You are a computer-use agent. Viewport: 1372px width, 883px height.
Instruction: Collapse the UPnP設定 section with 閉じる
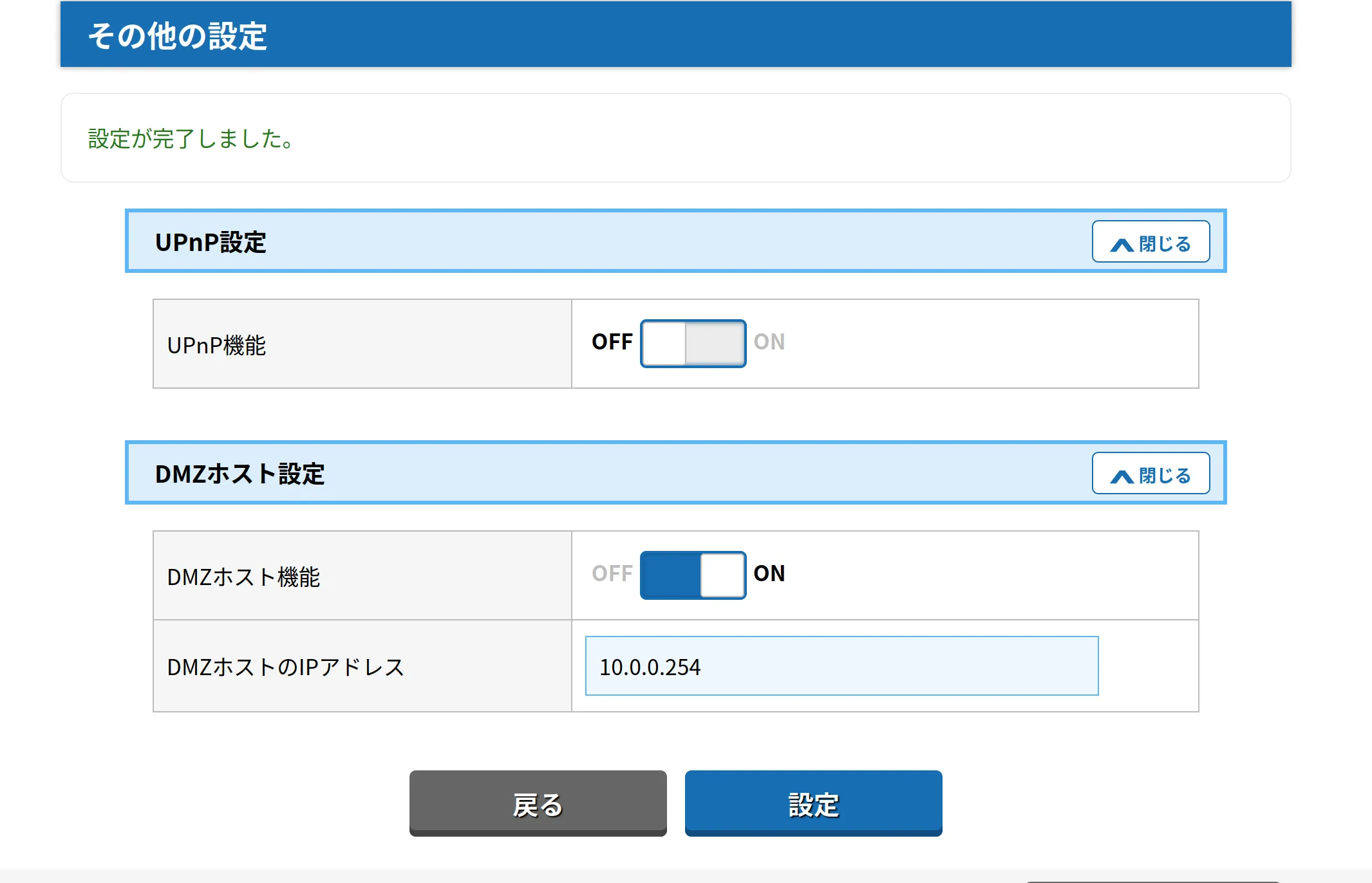(x=1164, y=243)
